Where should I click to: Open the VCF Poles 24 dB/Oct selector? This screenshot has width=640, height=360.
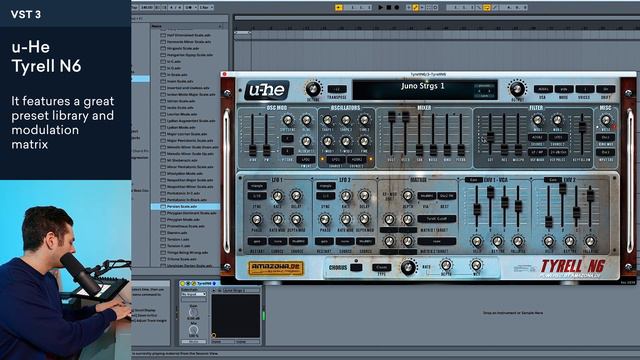click(558, 152)
